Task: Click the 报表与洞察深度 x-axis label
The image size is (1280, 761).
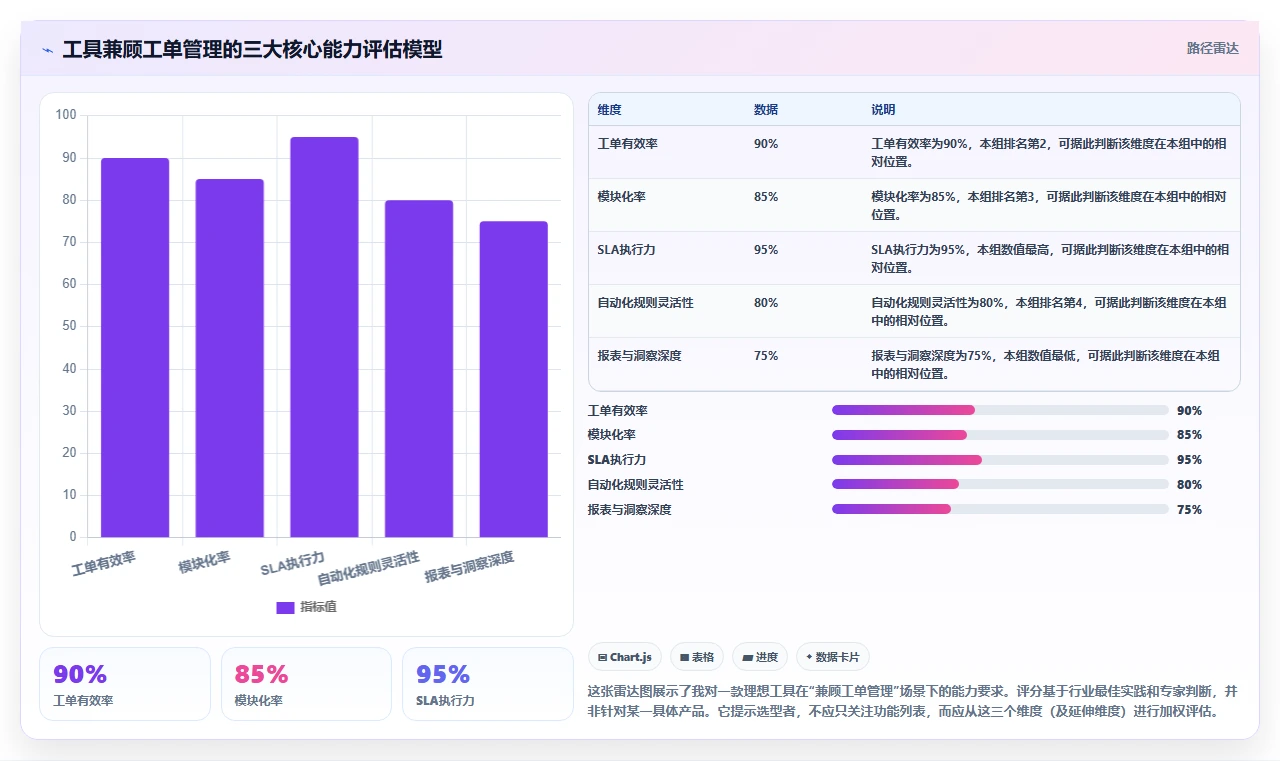Action: point(470,567)
